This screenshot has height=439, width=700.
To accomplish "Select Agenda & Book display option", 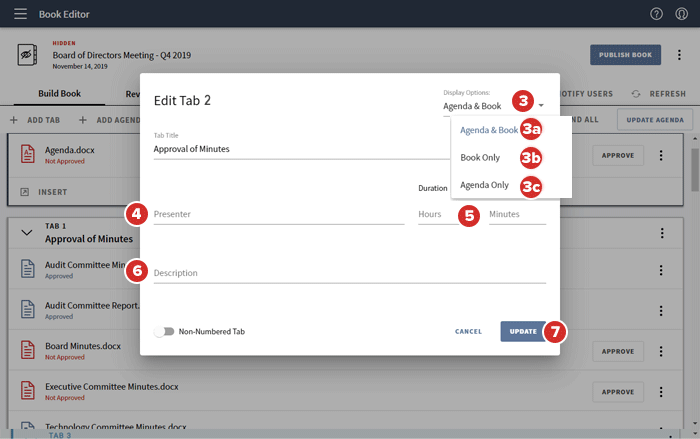I will [488, 130].
